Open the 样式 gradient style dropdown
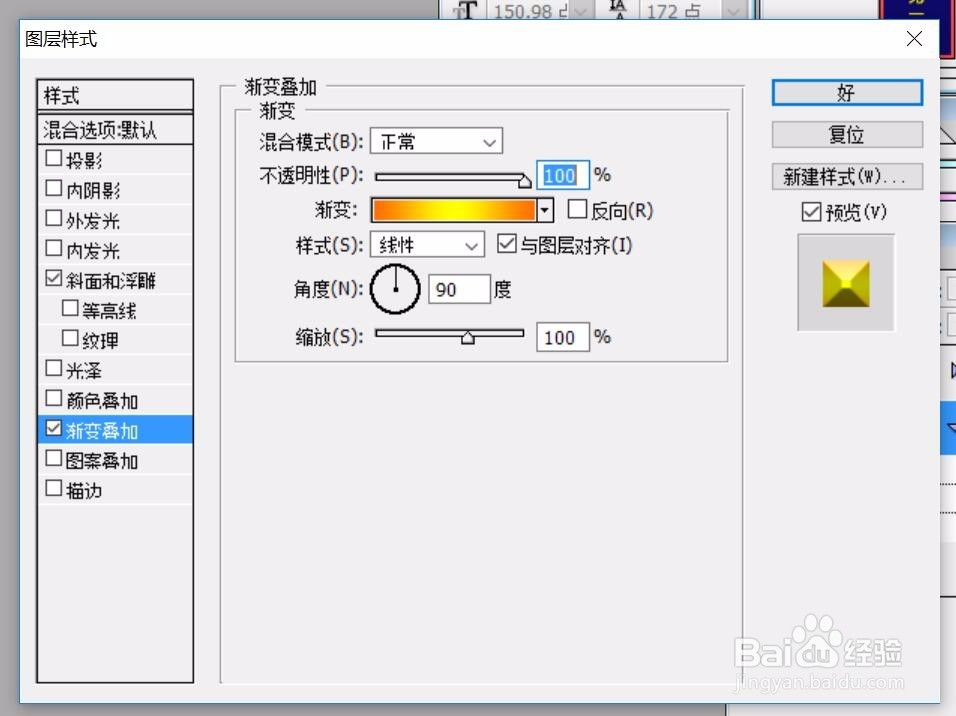 tap(427, 243)
